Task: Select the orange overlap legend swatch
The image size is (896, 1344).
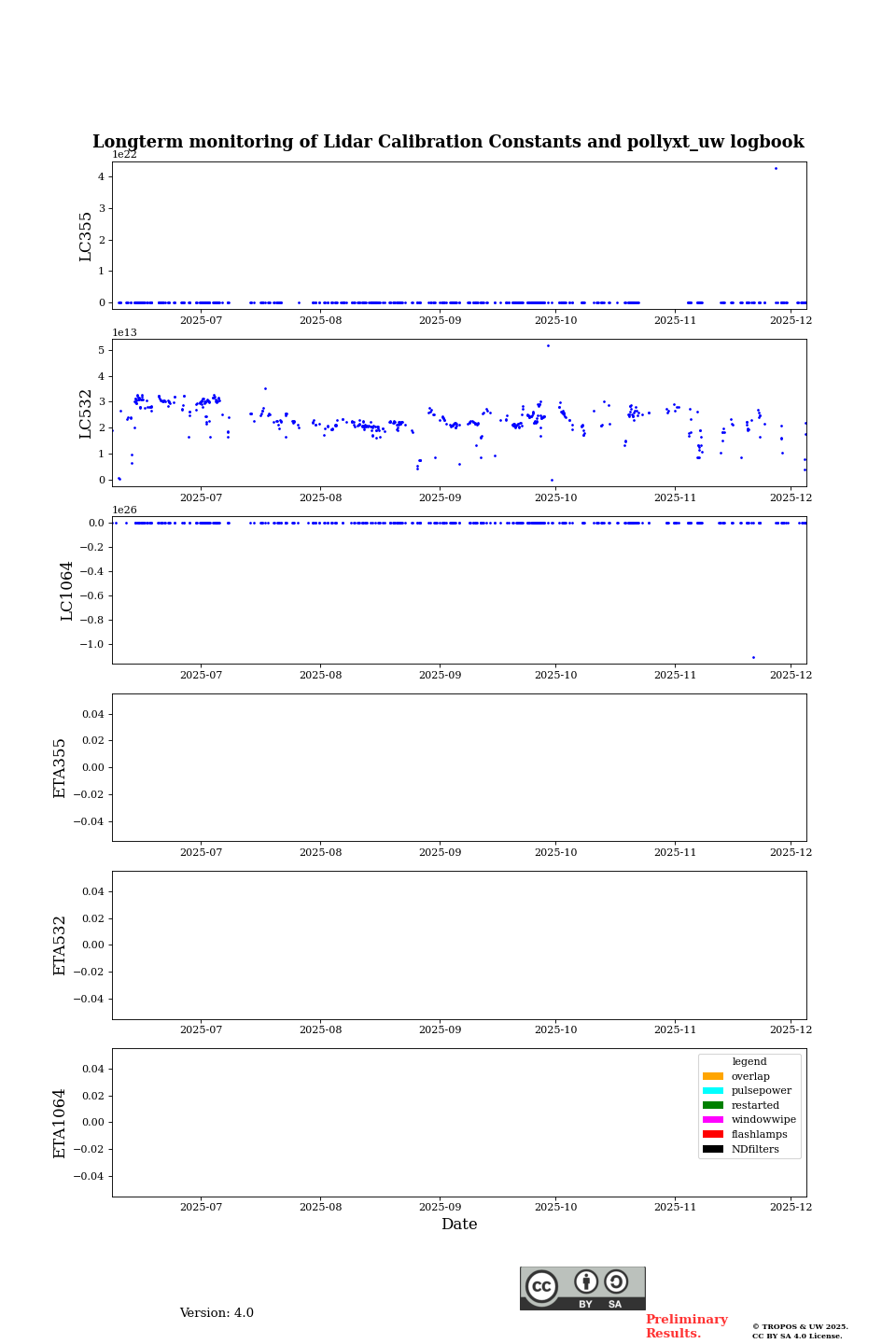Action: 713,1076
